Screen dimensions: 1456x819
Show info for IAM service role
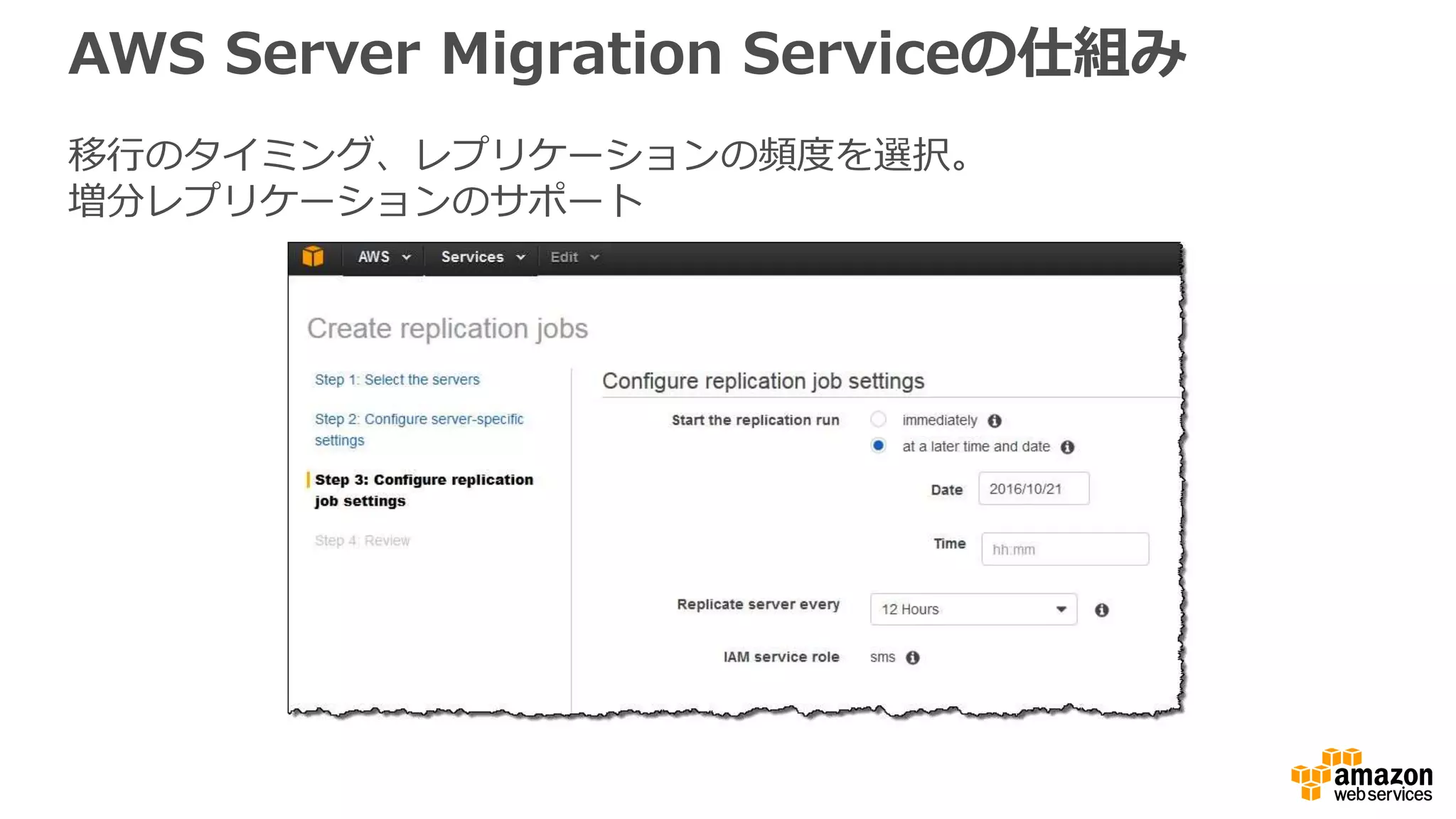[913, 658]
